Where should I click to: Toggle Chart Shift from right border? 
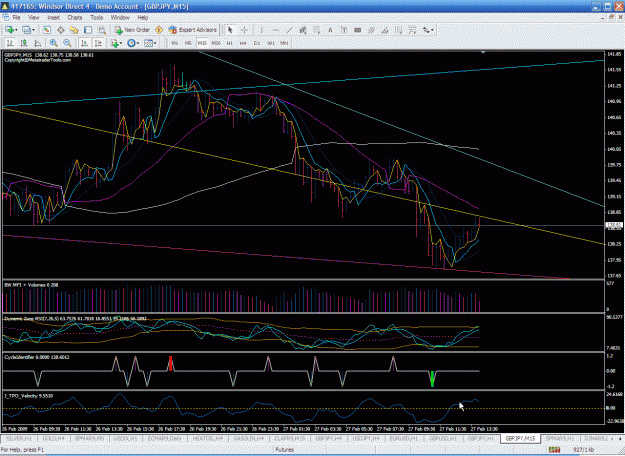98,43
